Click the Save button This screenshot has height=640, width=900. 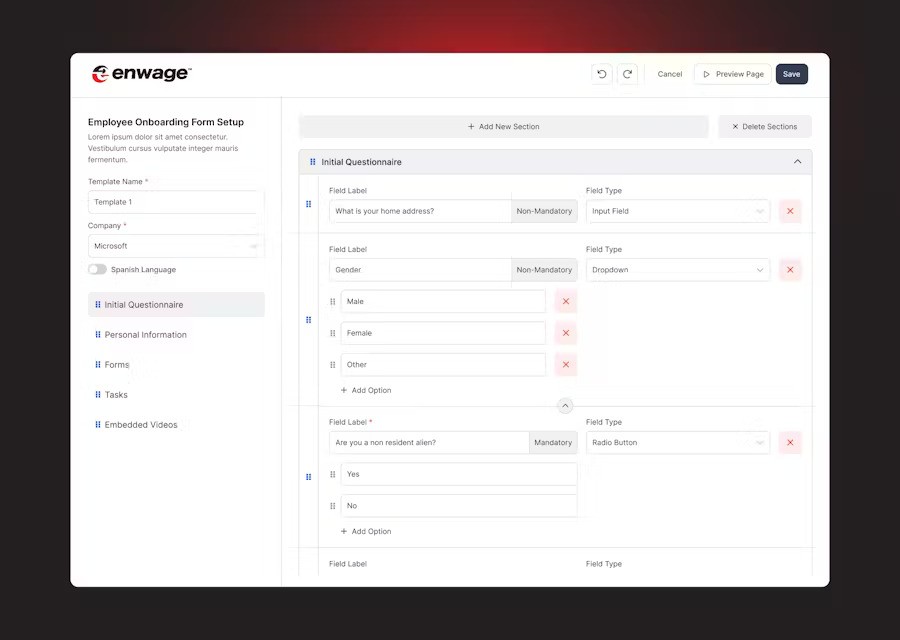[791, 74]
